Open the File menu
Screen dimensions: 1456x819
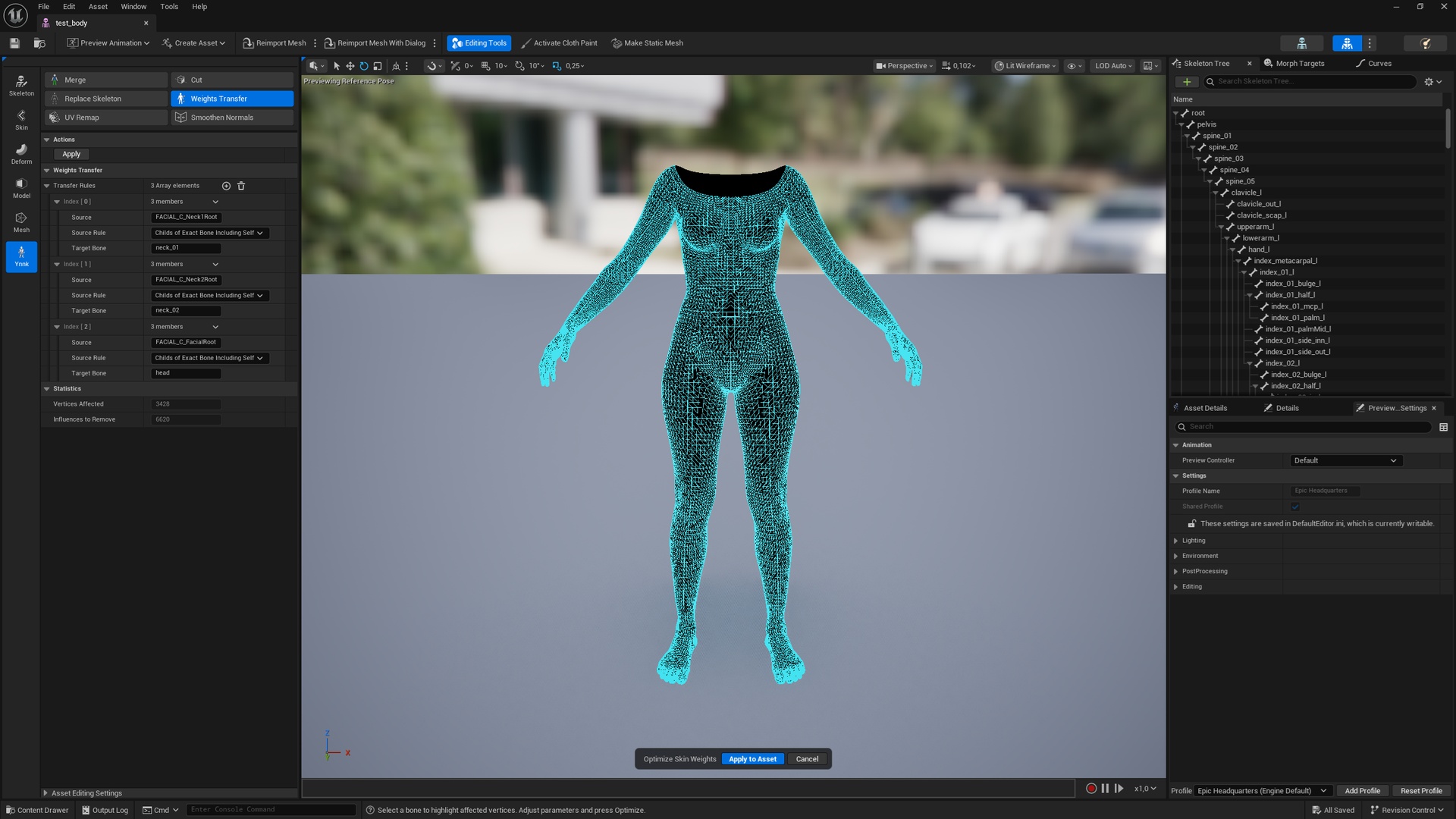[x=44, y=7]
